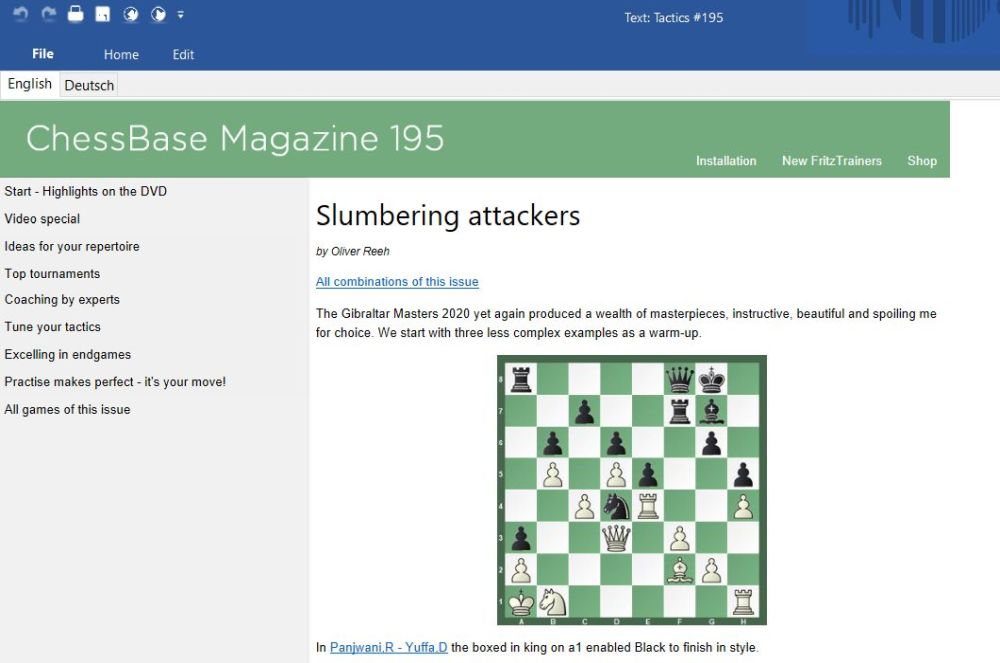Click the white queen on the chessboard

point(615,539)
